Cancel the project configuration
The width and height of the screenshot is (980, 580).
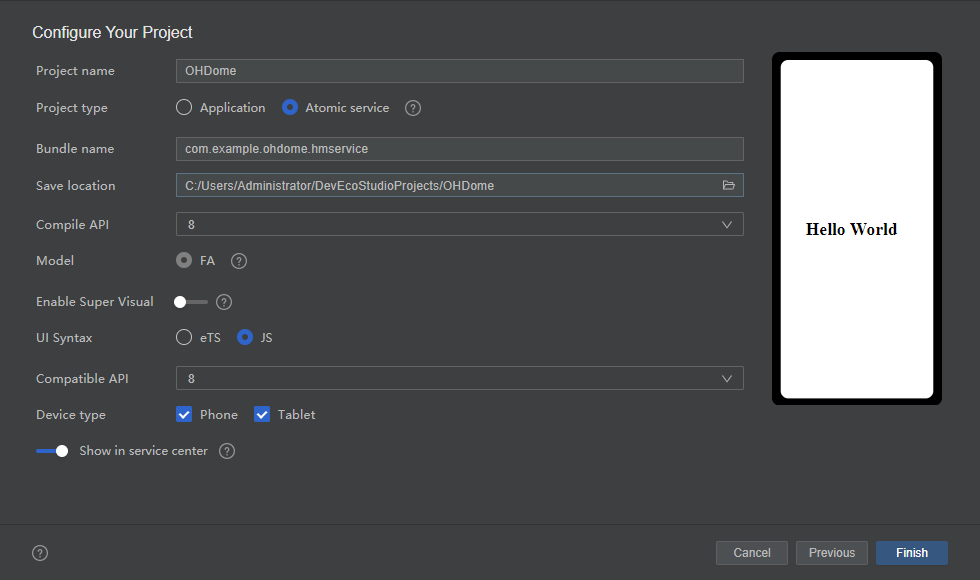[752, 553]
